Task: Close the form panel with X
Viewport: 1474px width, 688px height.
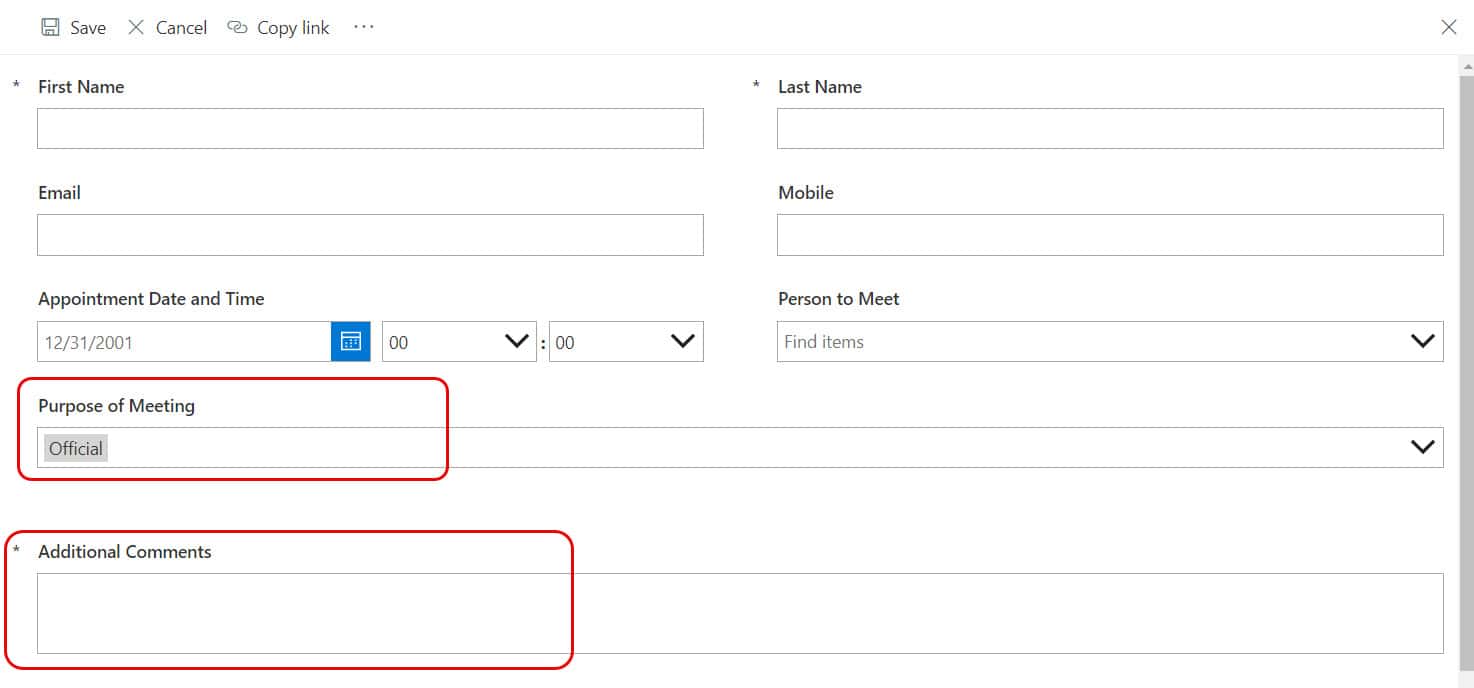Action: [1449, 27]
